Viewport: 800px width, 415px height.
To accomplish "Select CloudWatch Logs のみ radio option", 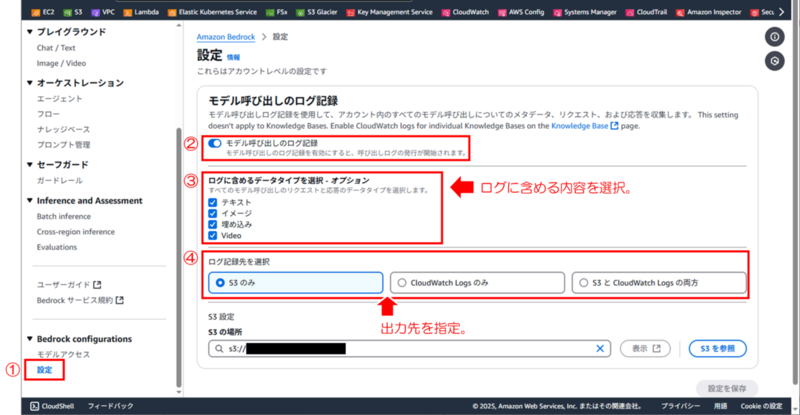I will click(477, 283).
